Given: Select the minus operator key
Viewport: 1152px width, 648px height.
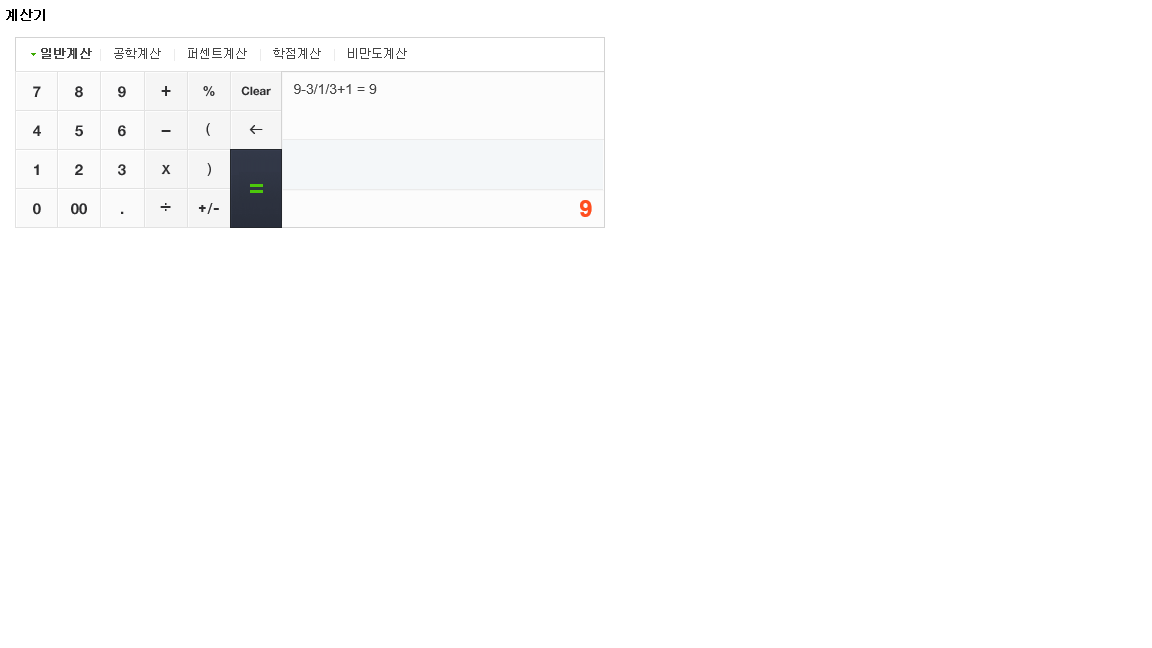Looking at the screenshot, I should [x=165, y=130].
